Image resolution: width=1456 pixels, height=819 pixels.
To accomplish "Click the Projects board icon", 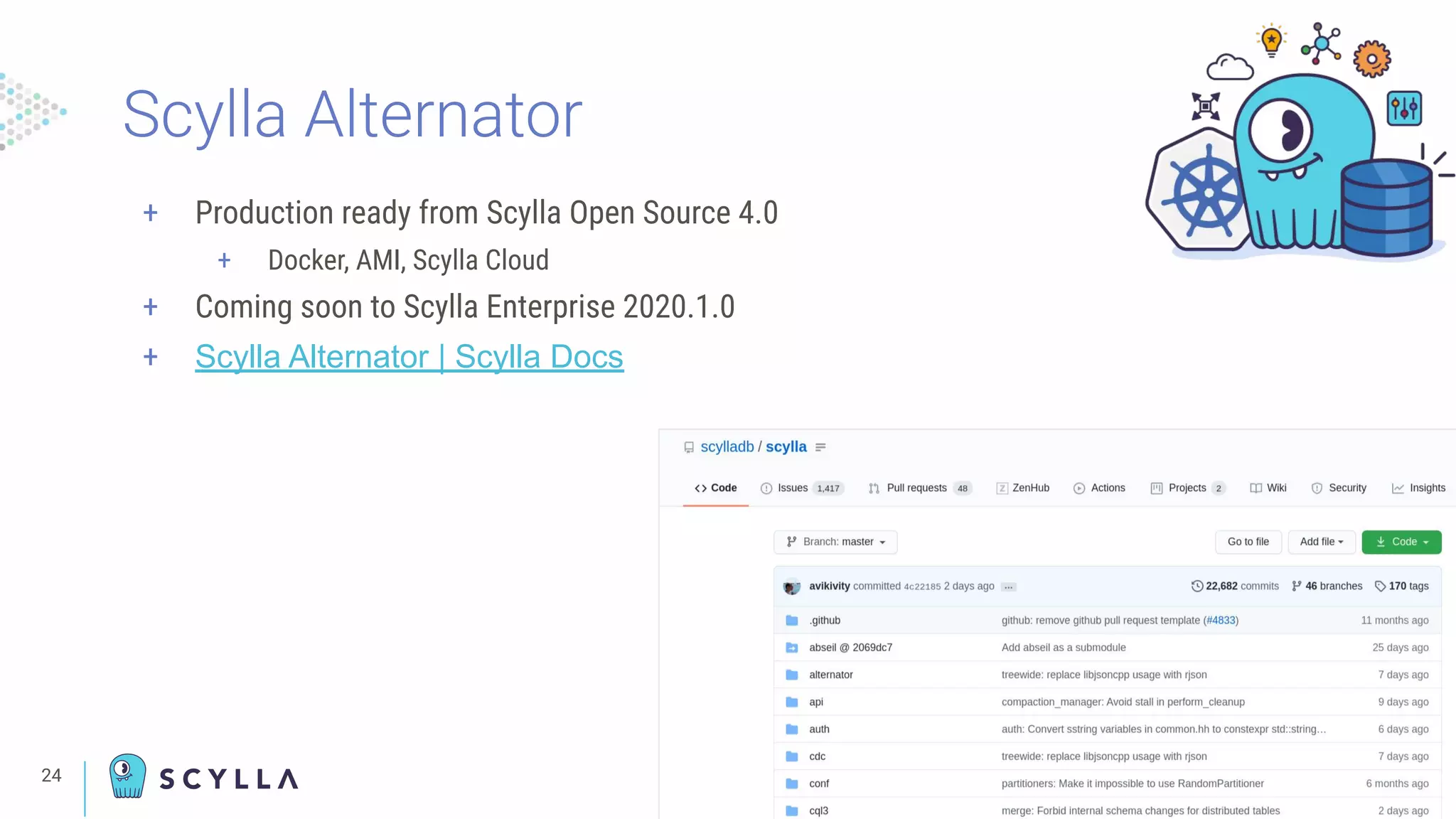I will pos(1157,488).
